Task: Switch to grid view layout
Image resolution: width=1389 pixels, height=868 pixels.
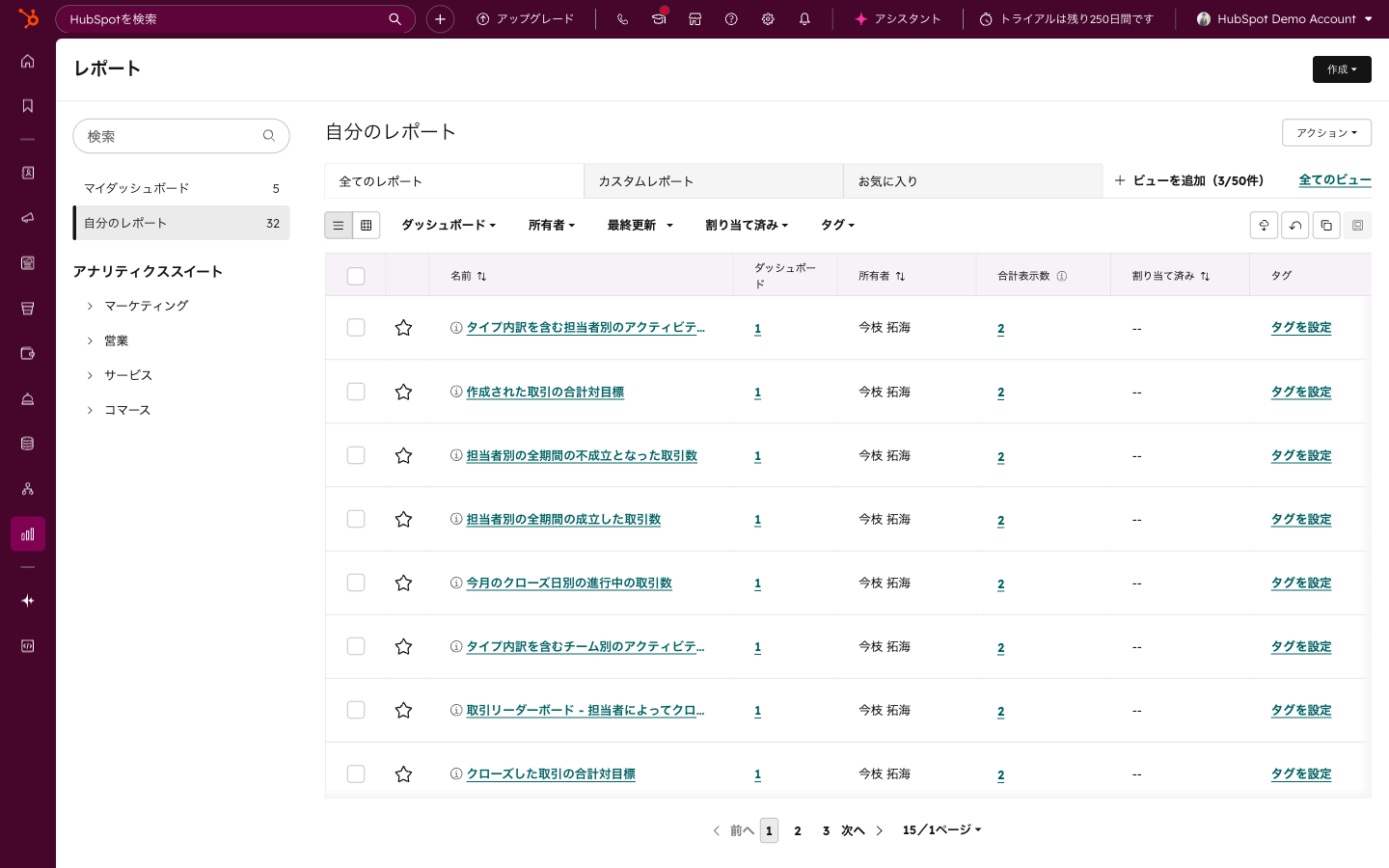Action: (366, 226)
